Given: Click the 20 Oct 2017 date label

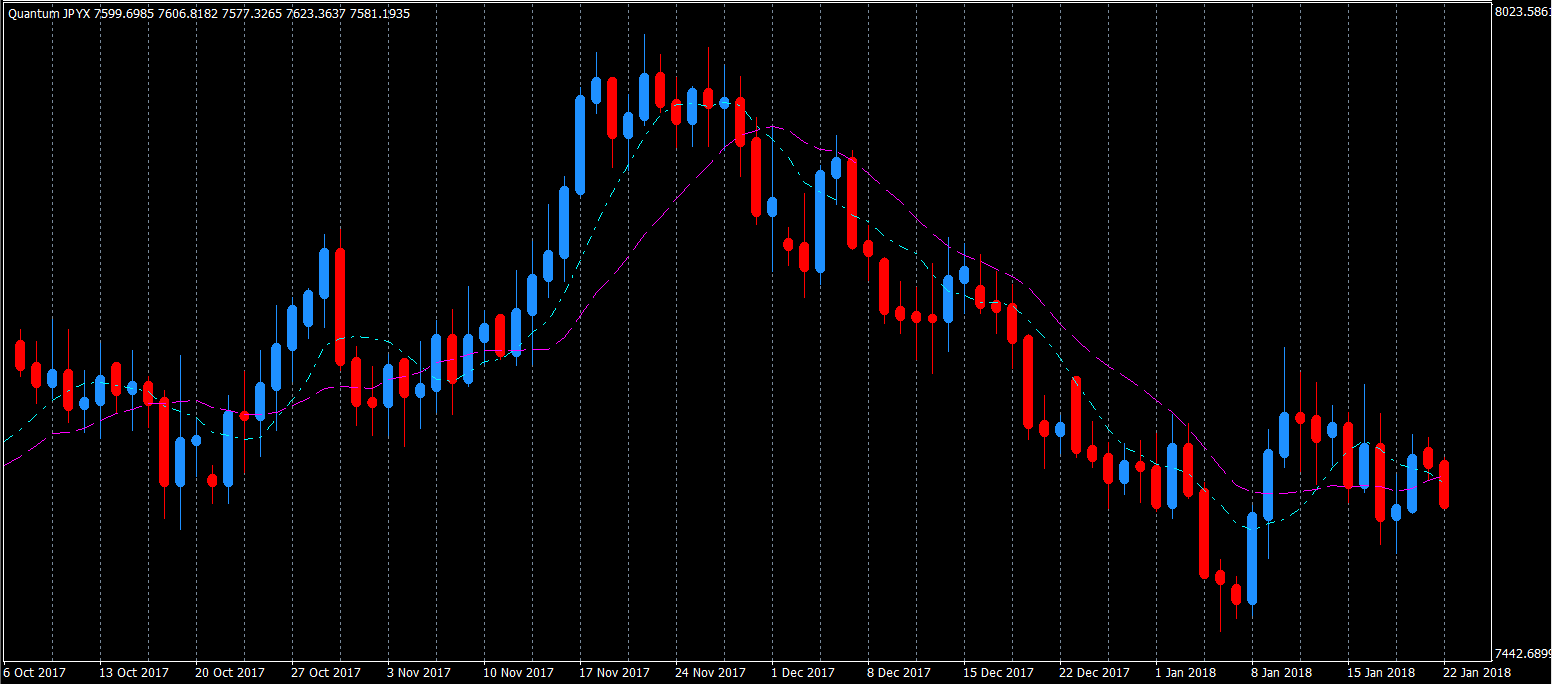Looking at the screenshot, I should (x=230, y=673).
